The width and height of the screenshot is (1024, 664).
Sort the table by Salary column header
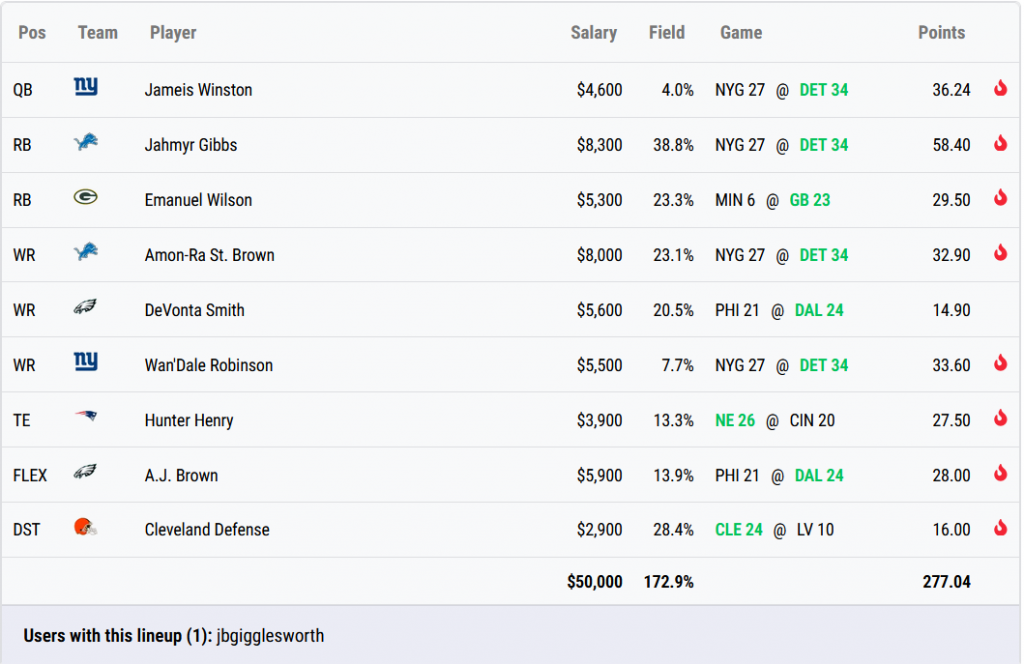click(593, 33)
